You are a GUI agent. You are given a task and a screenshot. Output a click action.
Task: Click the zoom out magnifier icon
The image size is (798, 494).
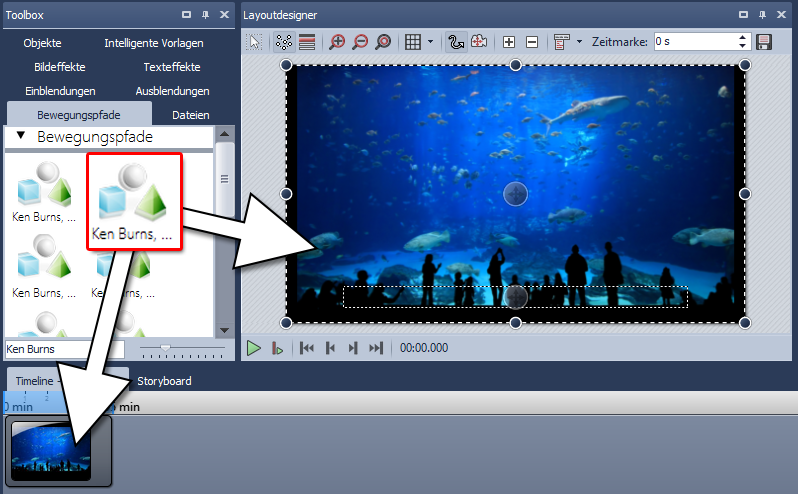coord(360,42)
